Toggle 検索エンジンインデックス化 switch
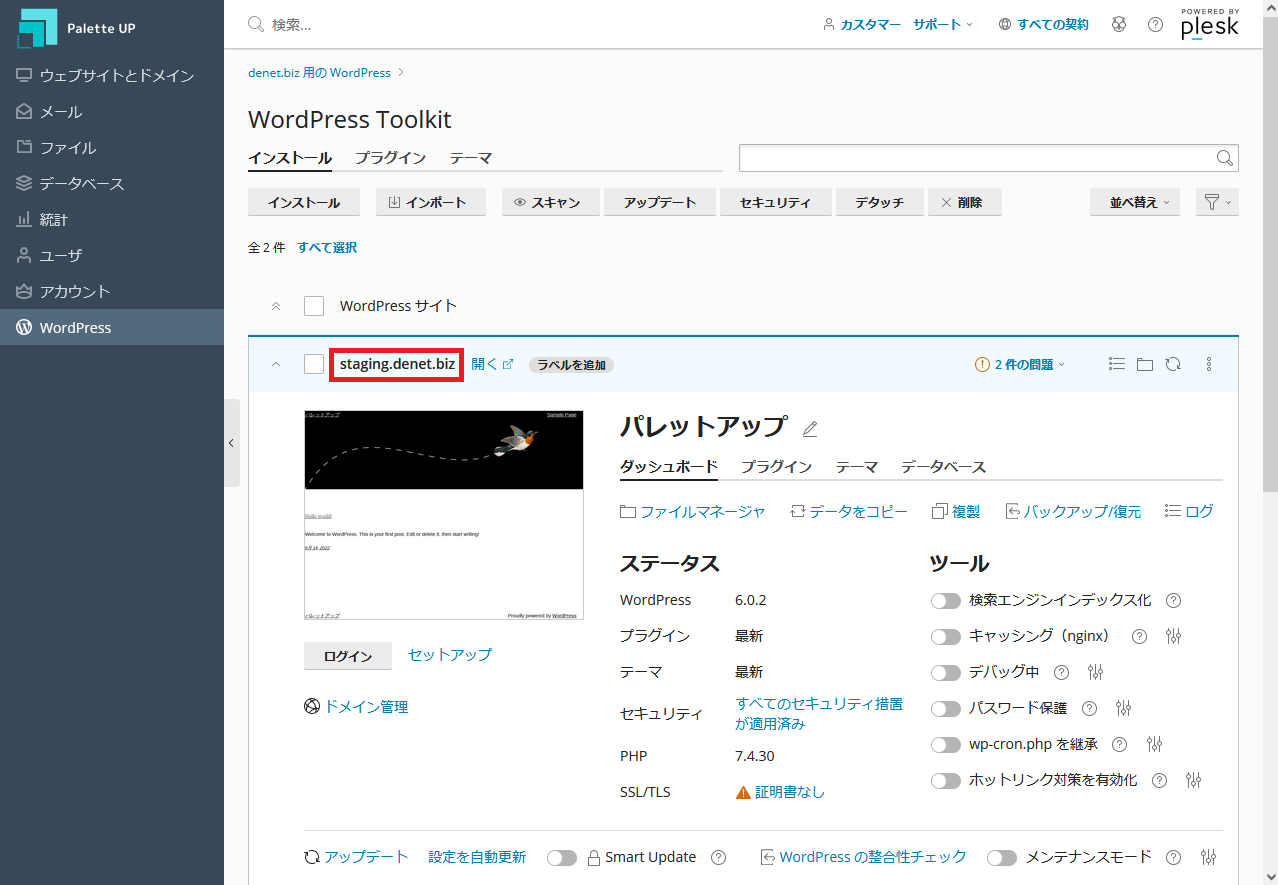The image size is (1278, 885). [x=945, y=601]
